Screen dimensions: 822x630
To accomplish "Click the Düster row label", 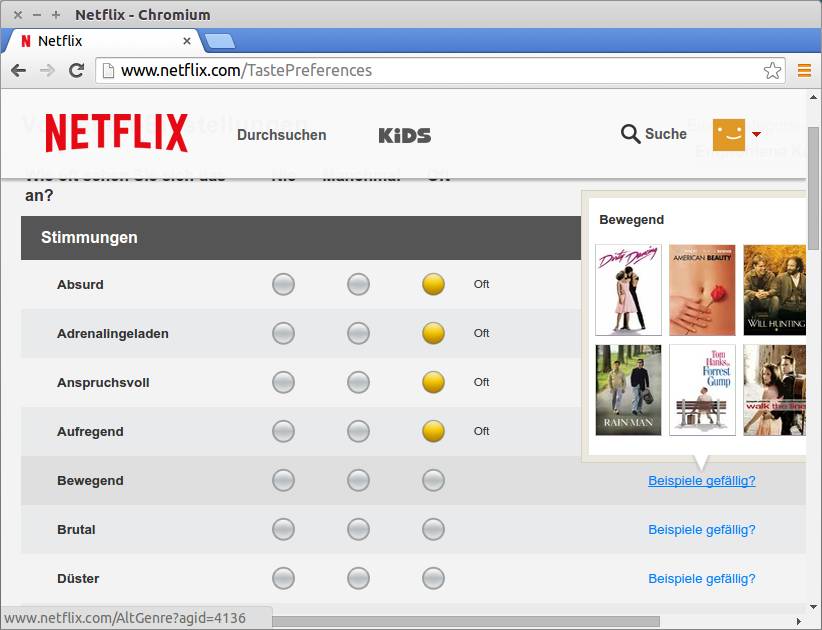I will click(78, 579).
